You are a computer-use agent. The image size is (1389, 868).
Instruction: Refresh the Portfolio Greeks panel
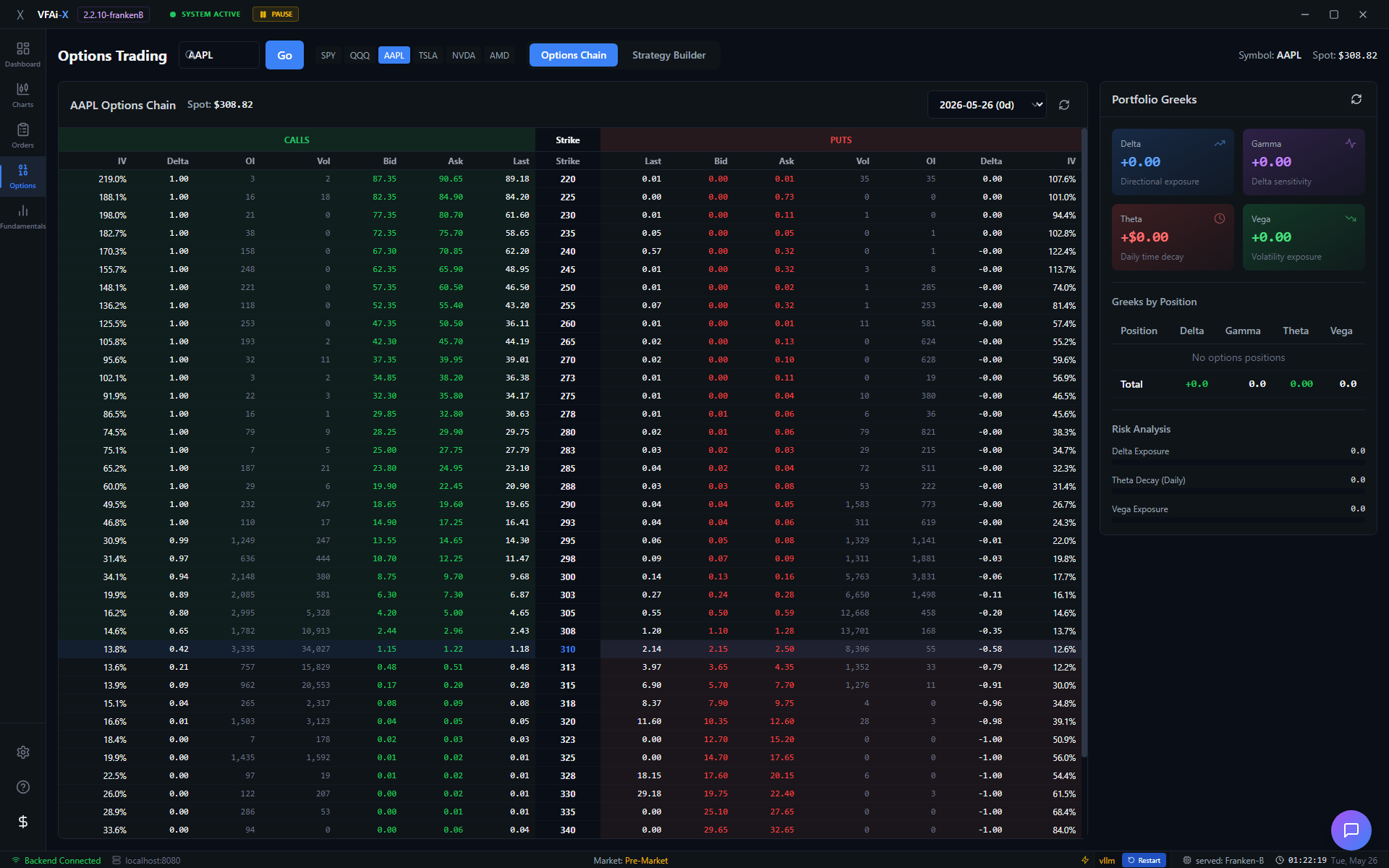pos(1356,99)
